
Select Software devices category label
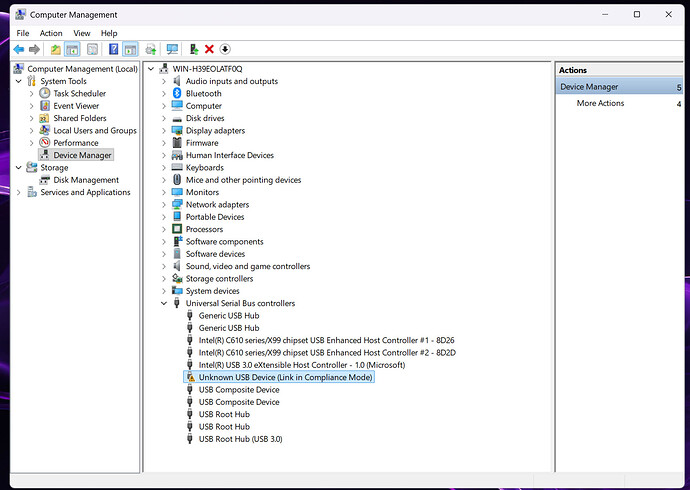pyautogui.click(x=215, y=254)
